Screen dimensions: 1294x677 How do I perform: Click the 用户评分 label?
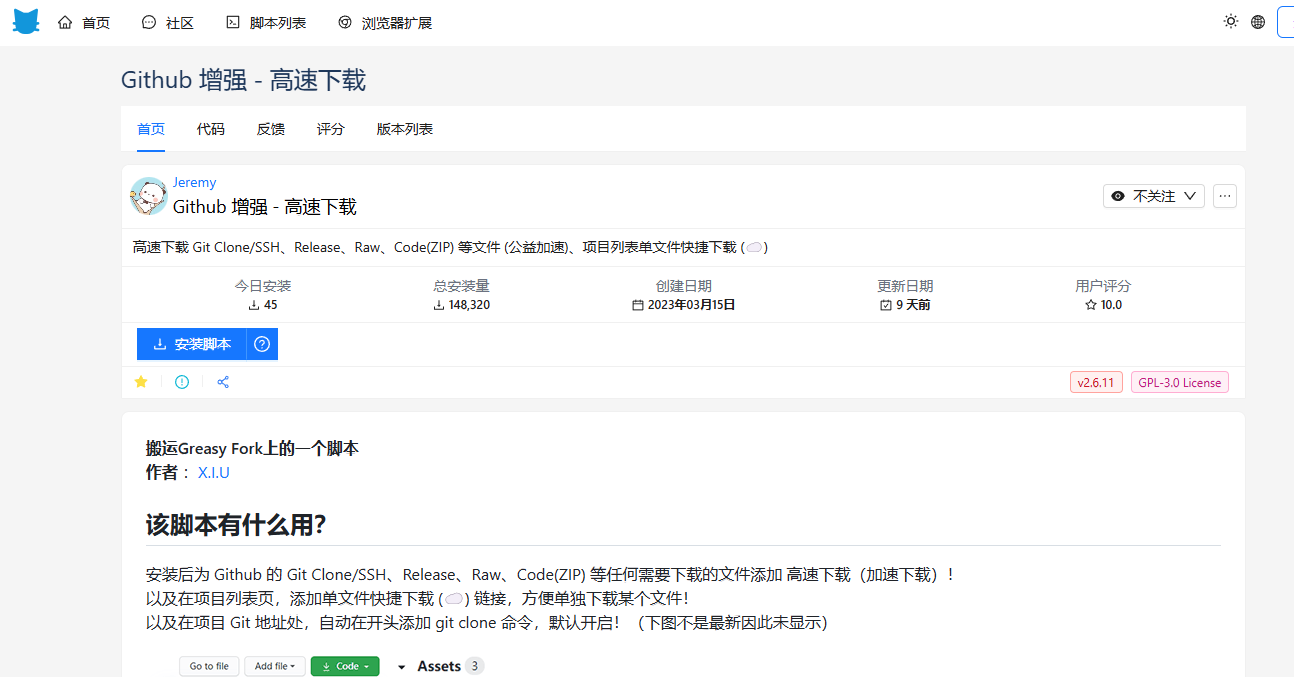(x=1103, y=286)
